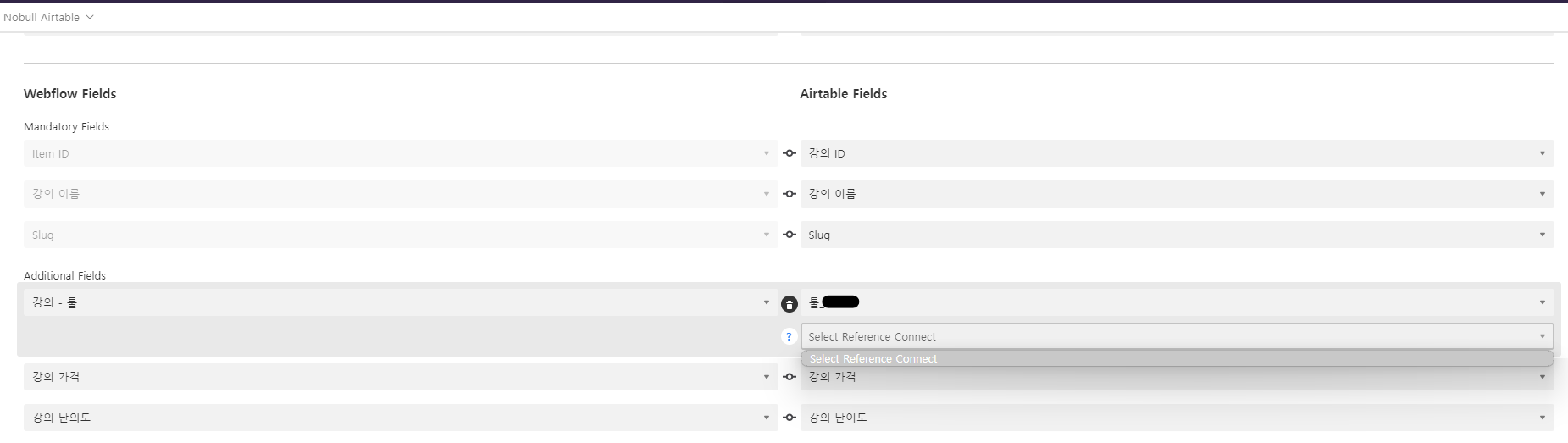The image size is (1568, 443).
Task: Open the Select Reference Connect combo box
Action: 1177,336
